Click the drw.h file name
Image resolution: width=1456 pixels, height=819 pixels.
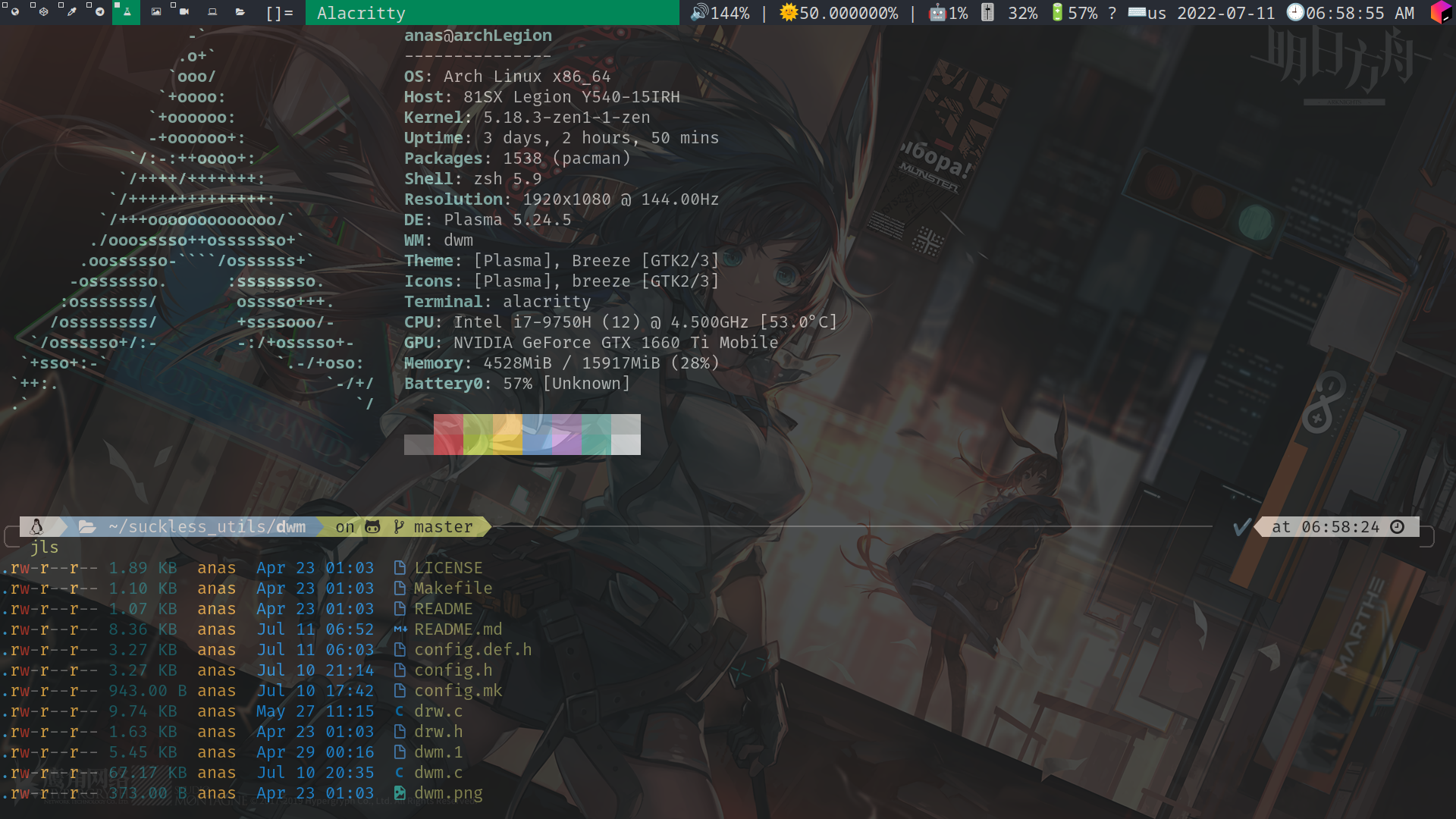pyautogui.click(x=438, y=731)
